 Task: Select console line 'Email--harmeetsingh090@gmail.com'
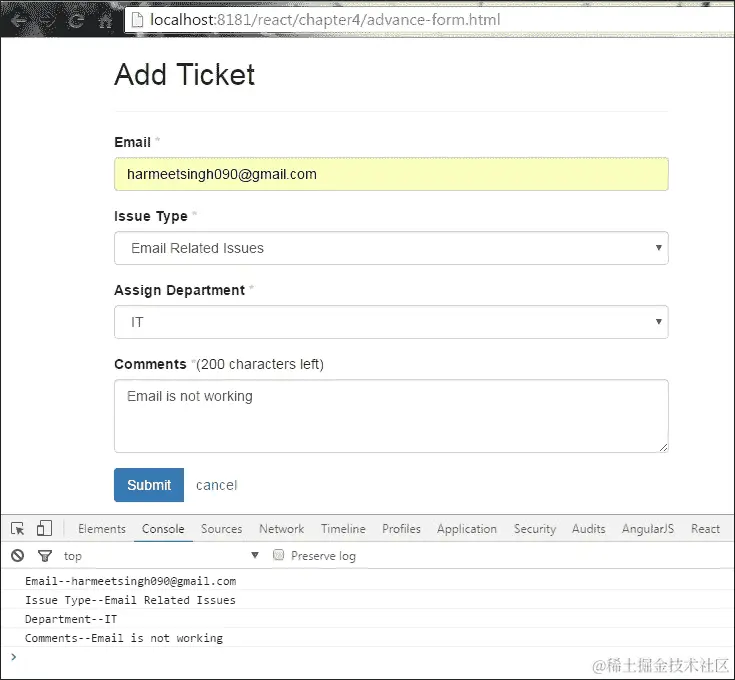pos(130,581)
